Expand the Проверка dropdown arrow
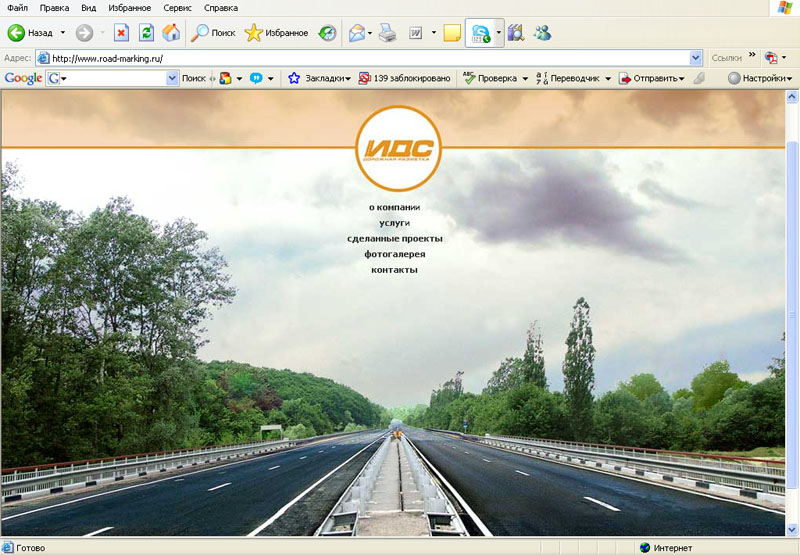 (x=525, y=79)
